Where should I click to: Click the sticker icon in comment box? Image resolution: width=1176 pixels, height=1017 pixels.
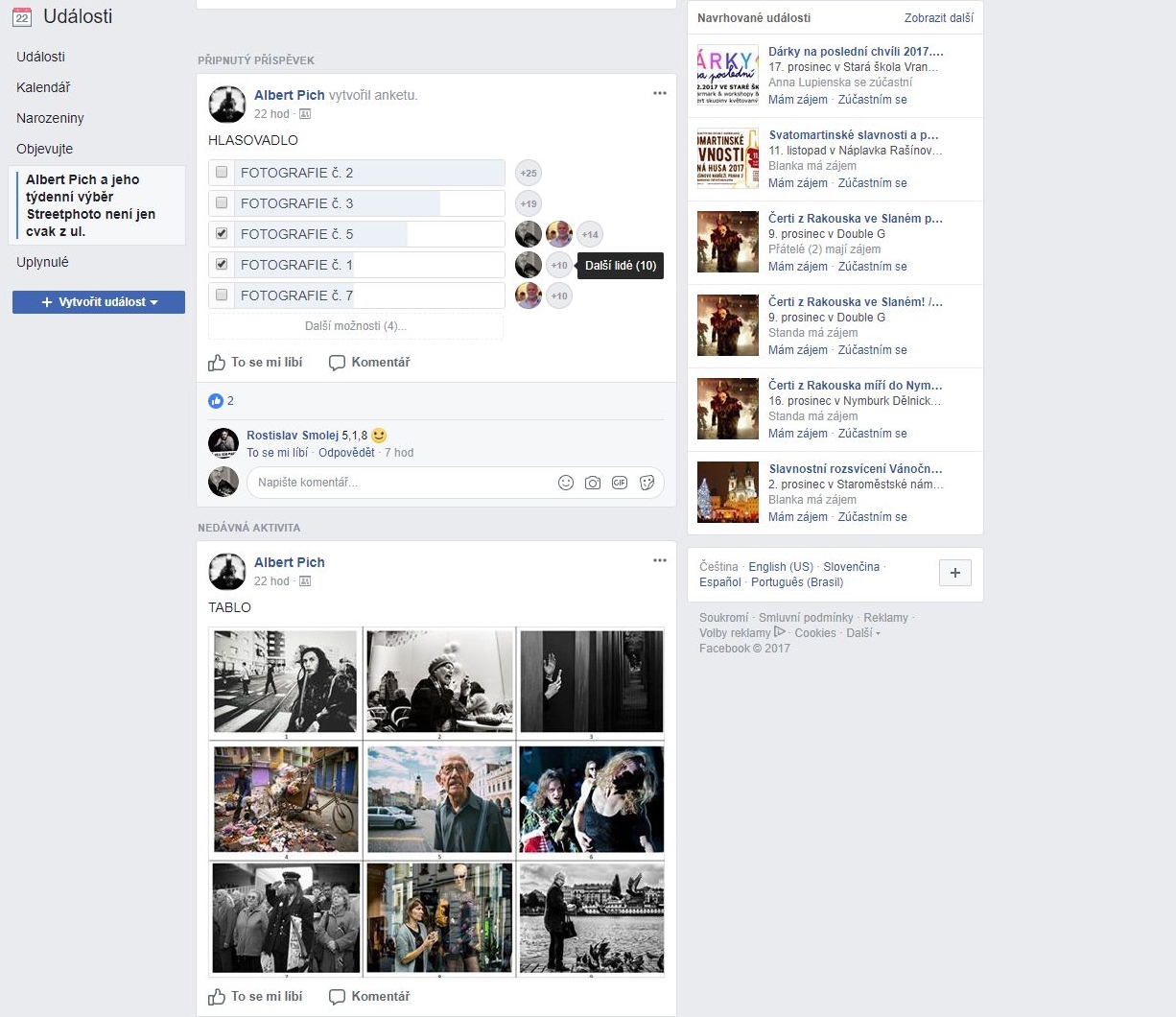coord(647,483)
